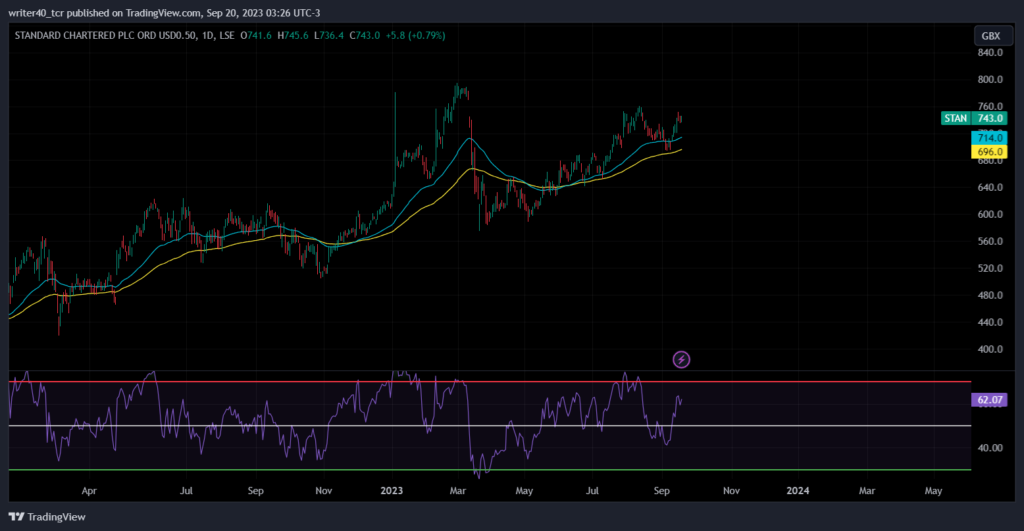The height and width of the screenshot is (531, 1024).
Task: Click the low value L736.4
Action: point(328,35)
